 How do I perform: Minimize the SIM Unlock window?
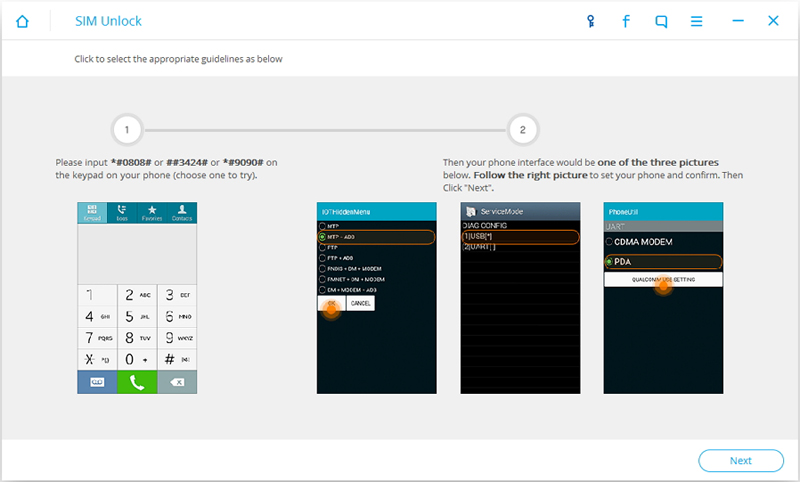click(738, 21)
